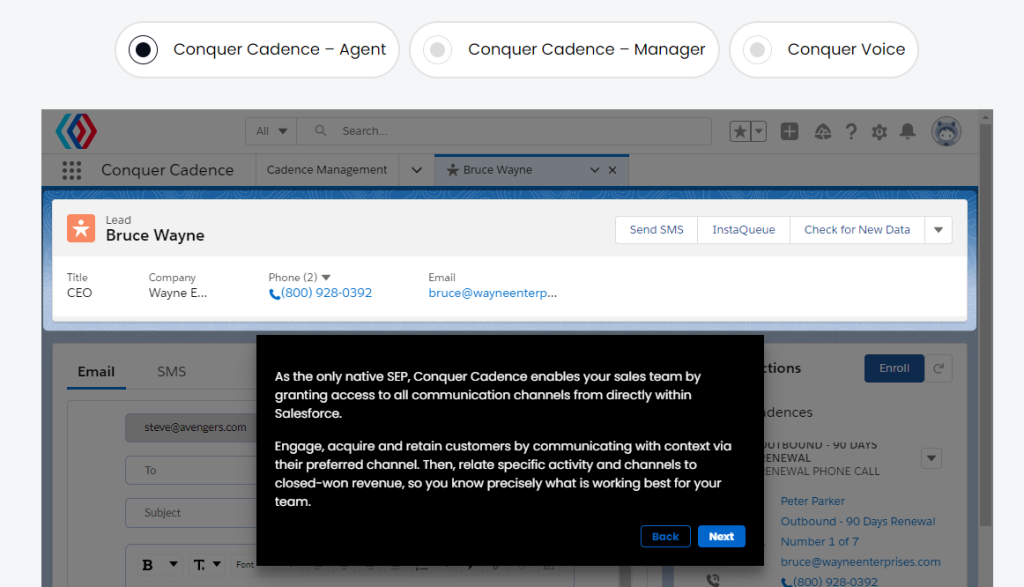Open the user profile avatar
The width and height of the screenshot is (1024, 587).
point(946,132)
